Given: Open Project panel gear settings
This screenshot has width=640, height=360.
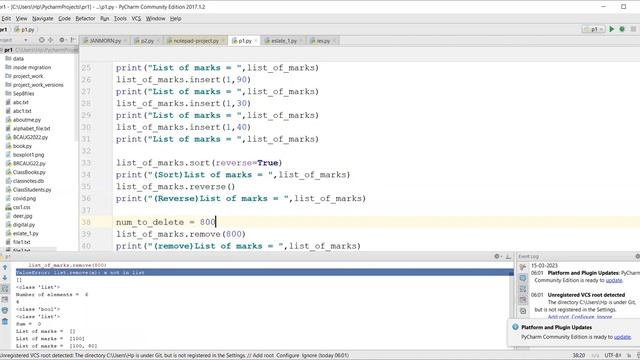Looking at the screenshot, I should coord(62,40).
